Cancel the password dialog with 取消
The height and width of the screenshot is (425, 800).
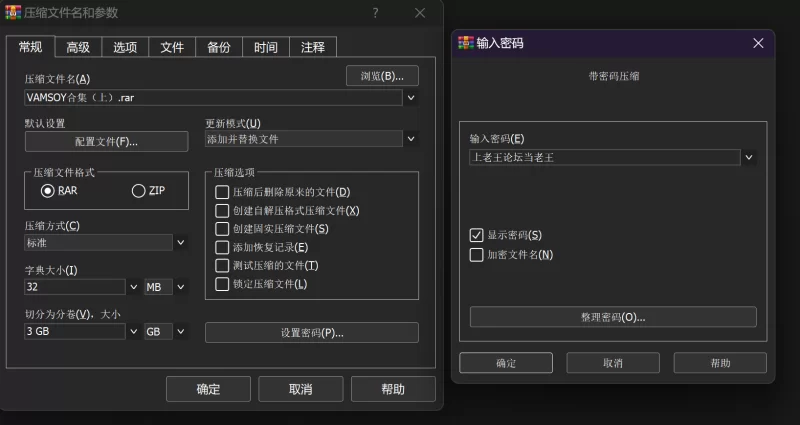(613, 363)
